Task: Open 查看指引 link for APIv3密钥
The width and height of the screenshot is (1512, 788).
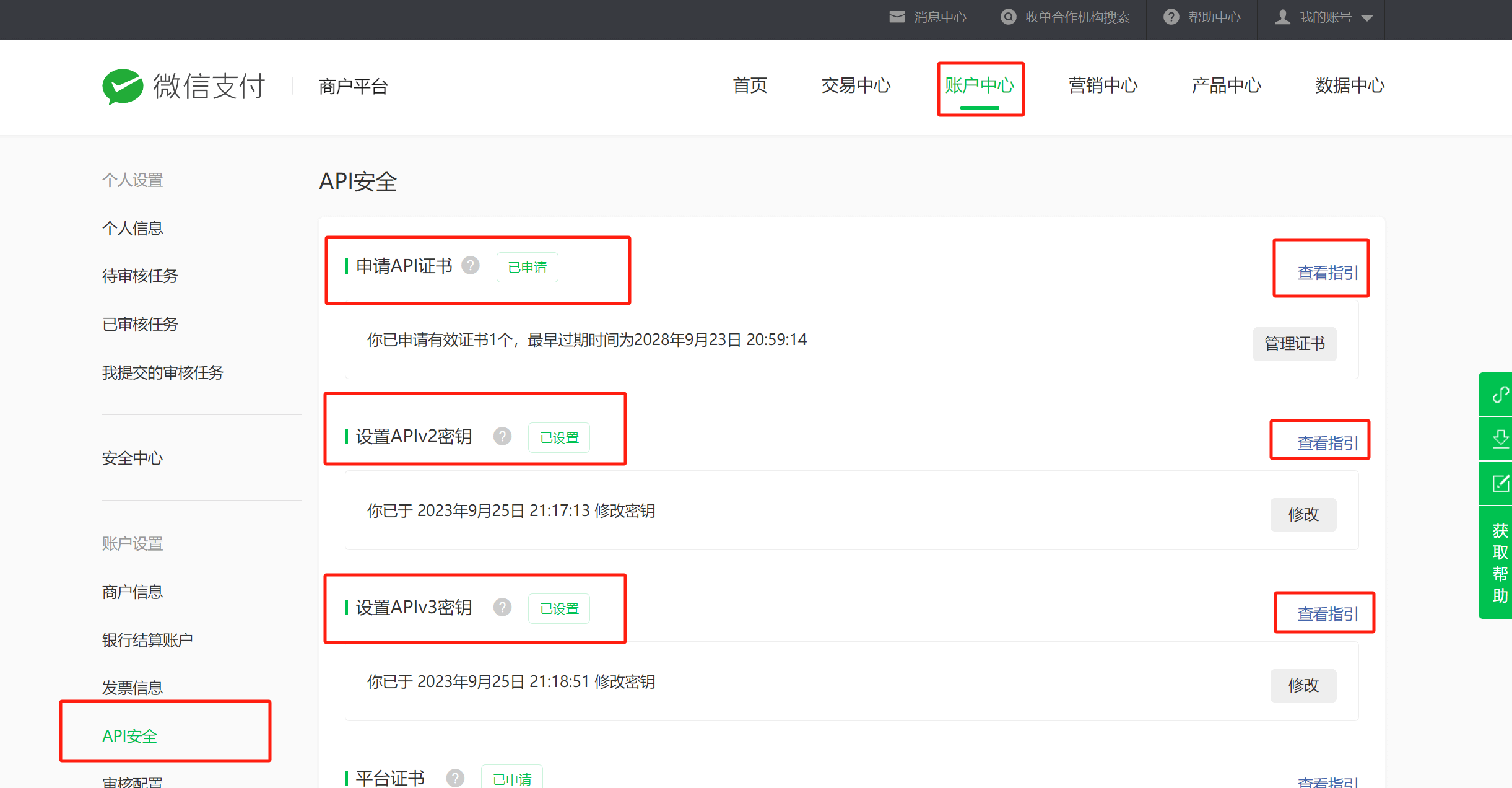Action: (x=1327, y=614)
